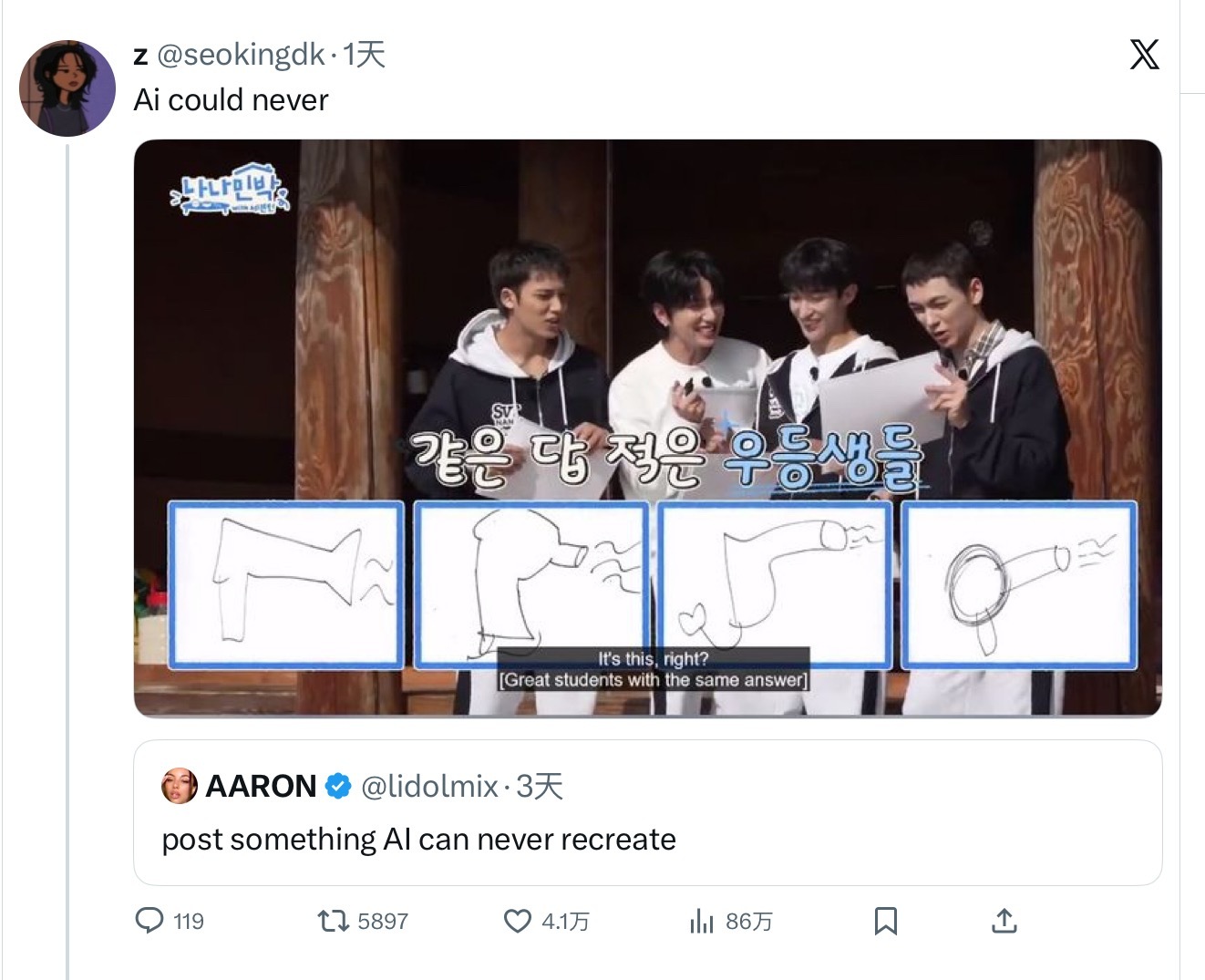The image size is (1205, 980).
Task: Click the 5897 retweet count
Action: 383,922
